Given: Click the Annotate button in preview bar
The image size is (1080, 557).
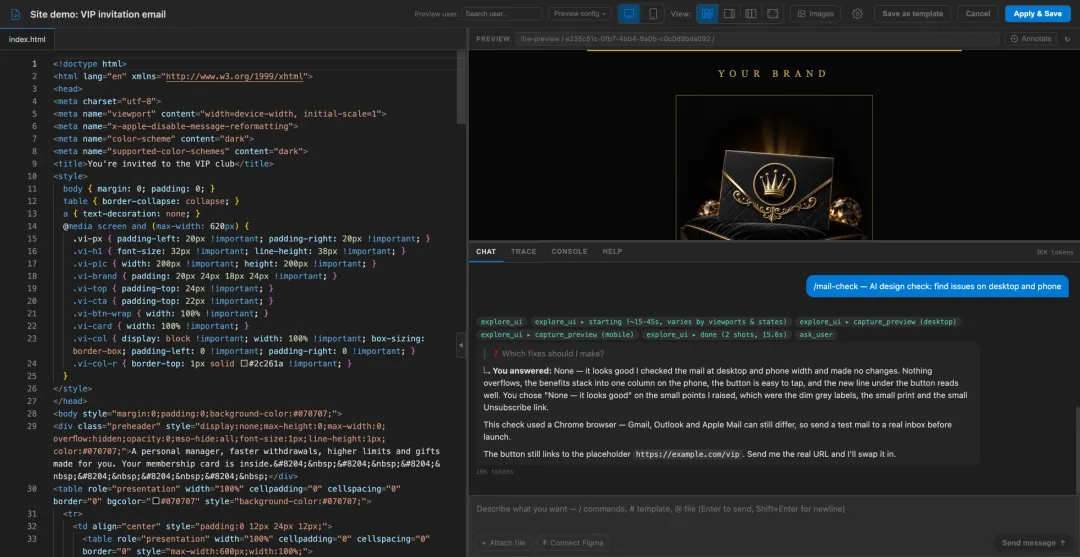Looking at the screenshot, I should 1030,39.
